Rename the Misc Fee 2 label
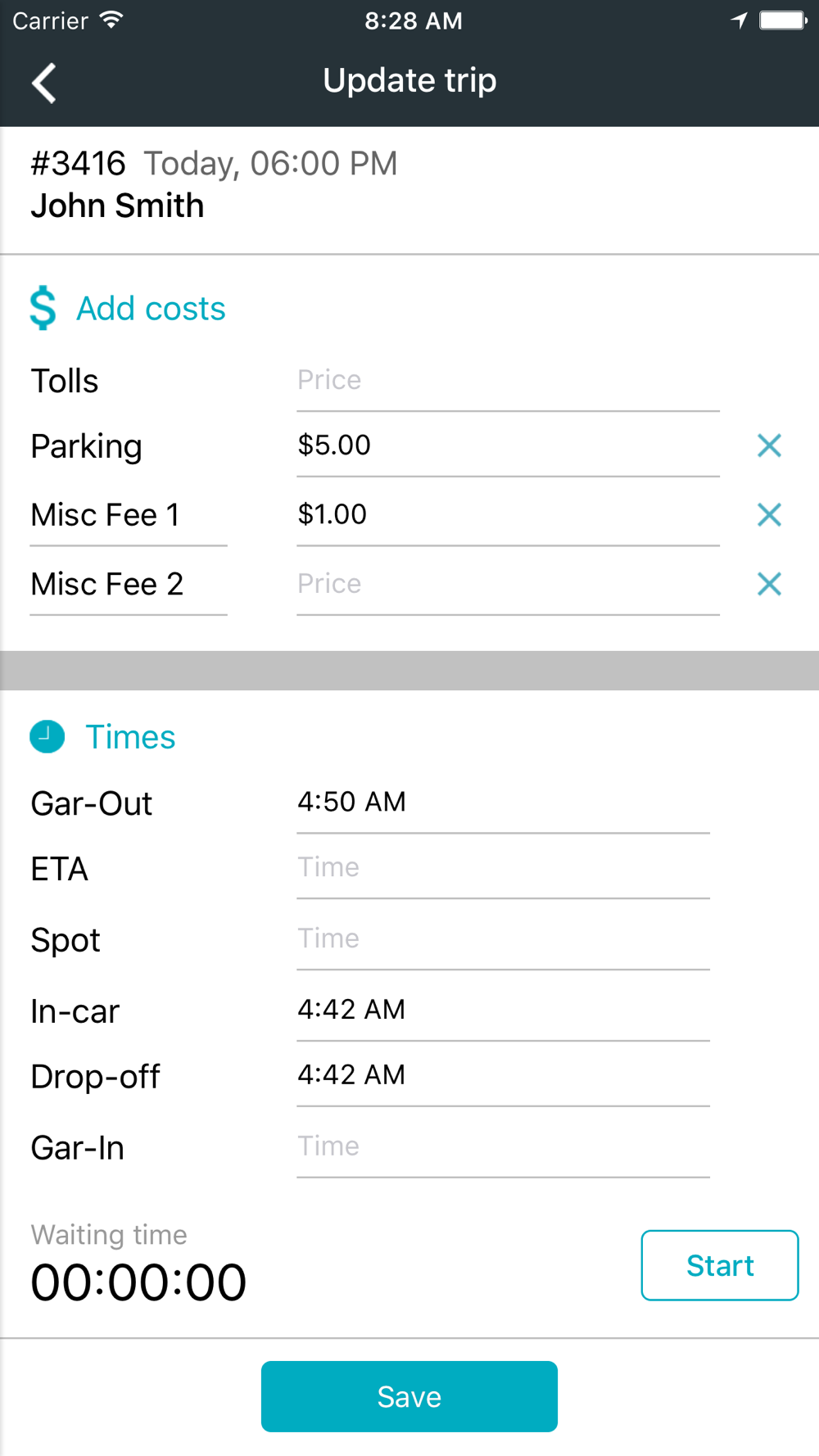The width and height of the screenshot is (819, 1456). 129,585
